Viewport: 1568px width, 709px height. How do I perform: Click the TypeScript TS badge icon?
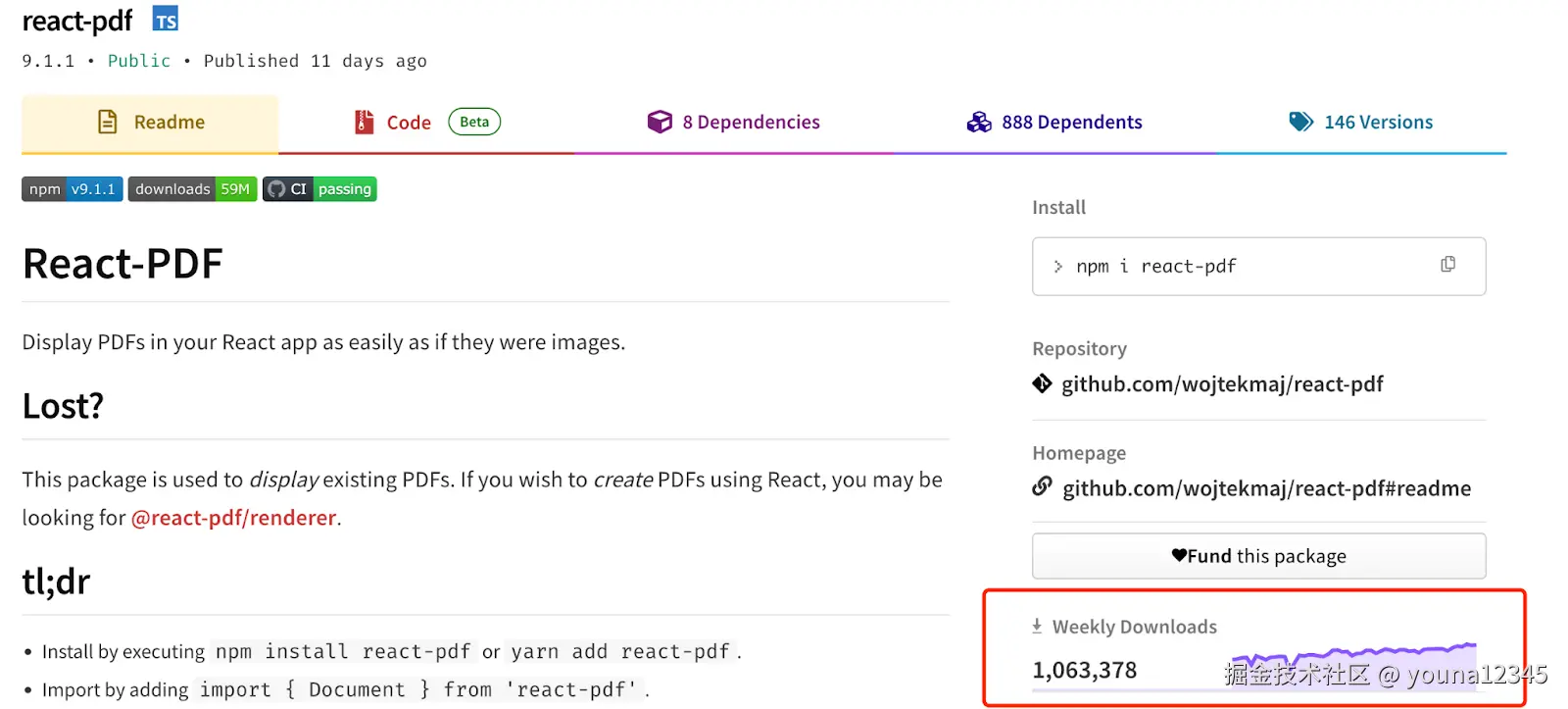click(x=166, y=20)
